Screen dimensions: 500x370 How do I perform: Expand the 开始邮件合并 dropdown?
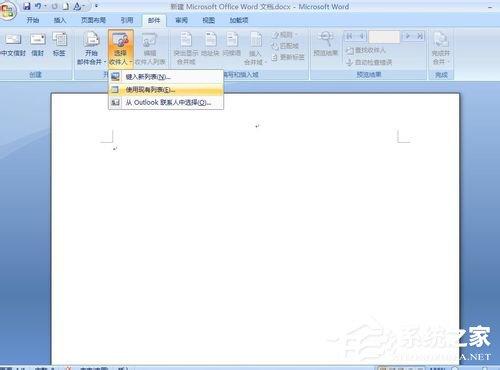(91, 48)
